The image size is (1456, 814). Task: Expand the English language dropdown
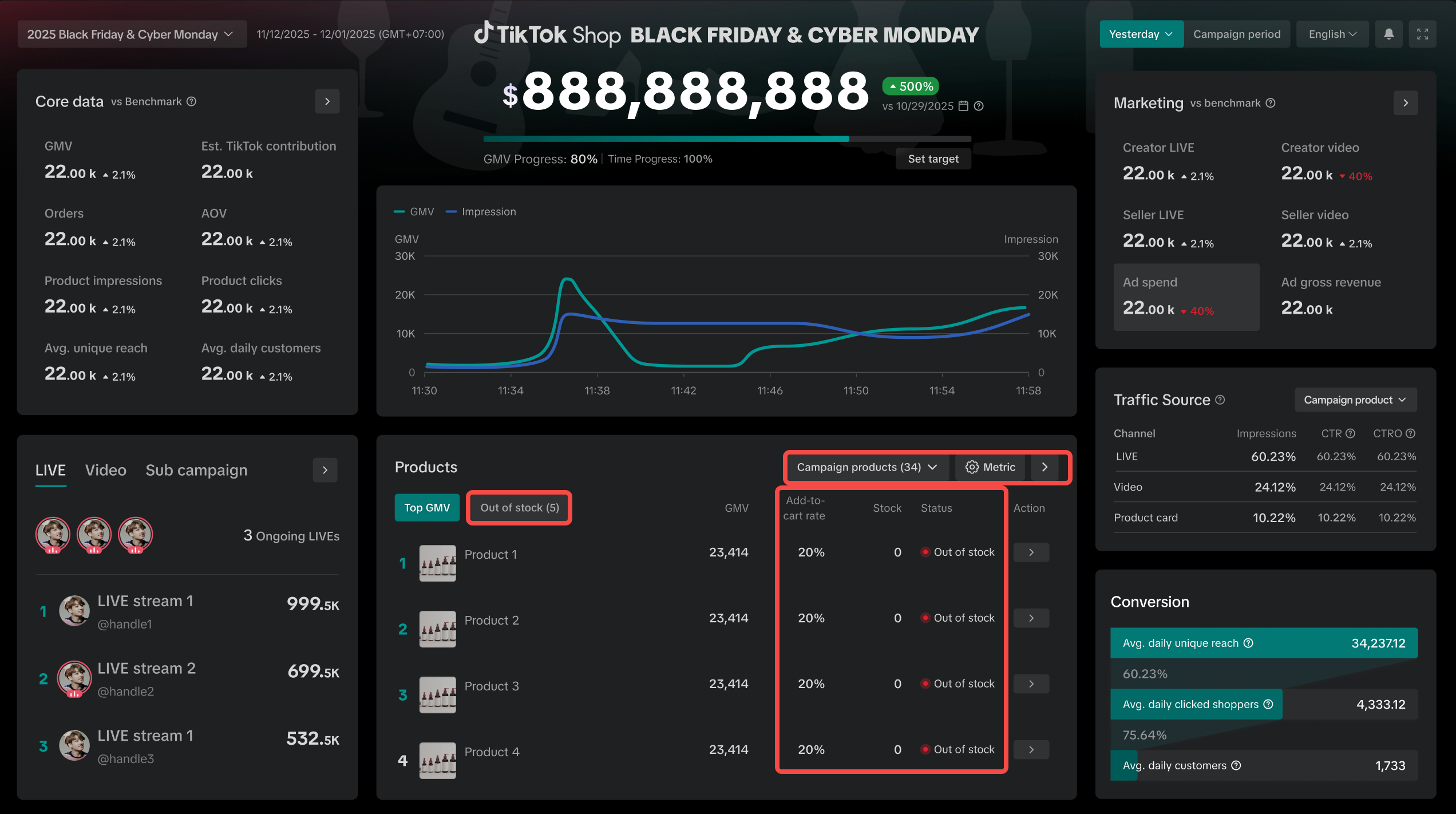click(x=1332, y=34)
